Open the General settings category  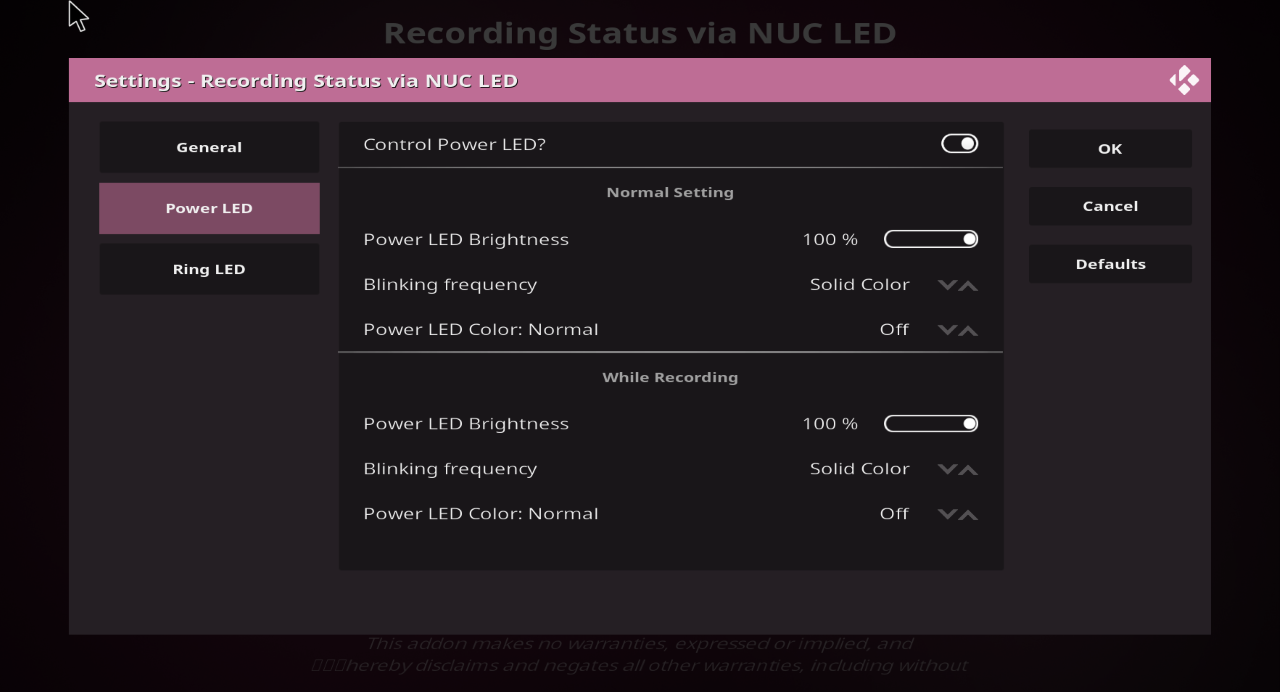tap(209, 147)
